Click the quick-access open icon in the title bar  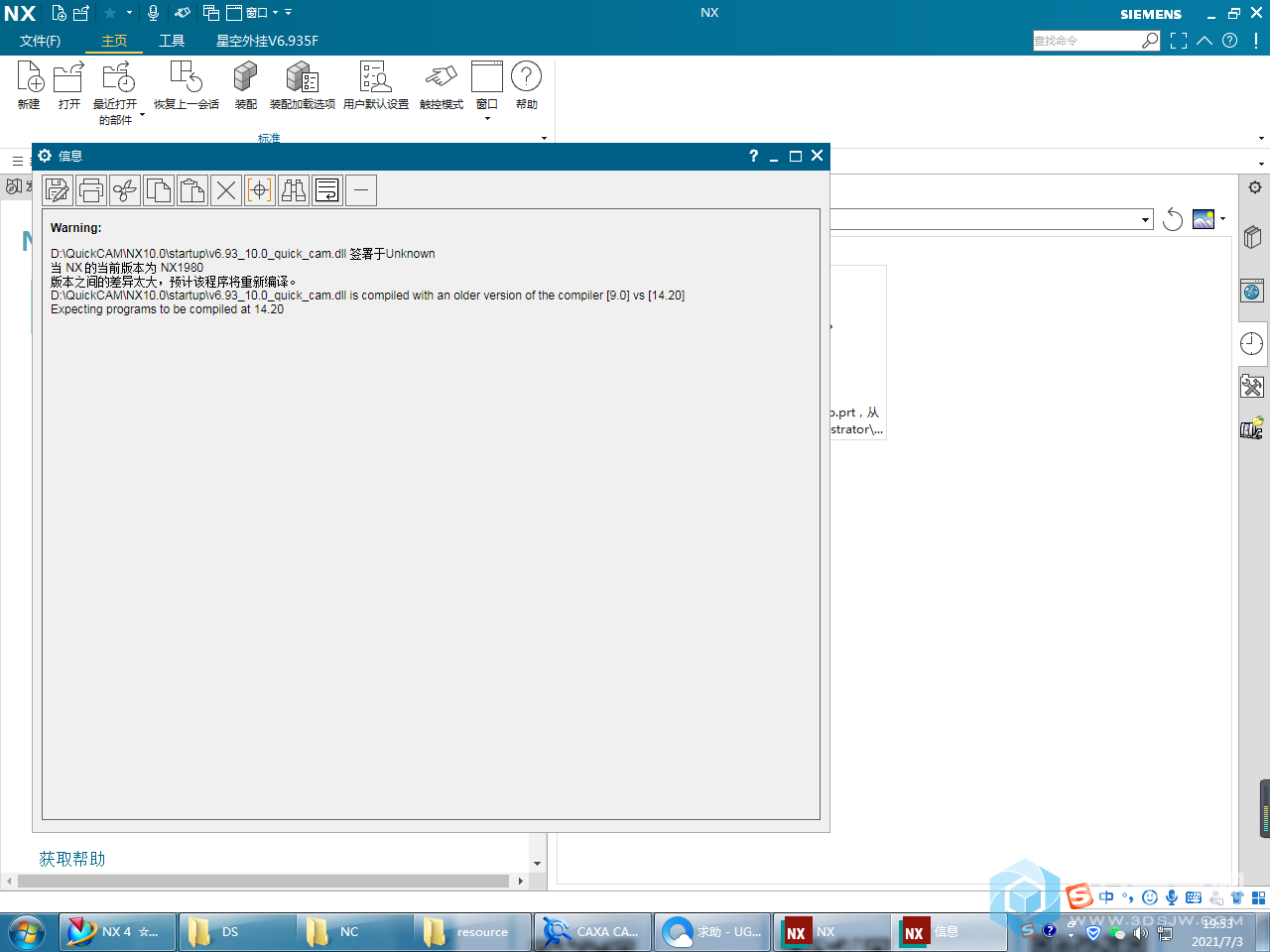click(x=81, y=13)
